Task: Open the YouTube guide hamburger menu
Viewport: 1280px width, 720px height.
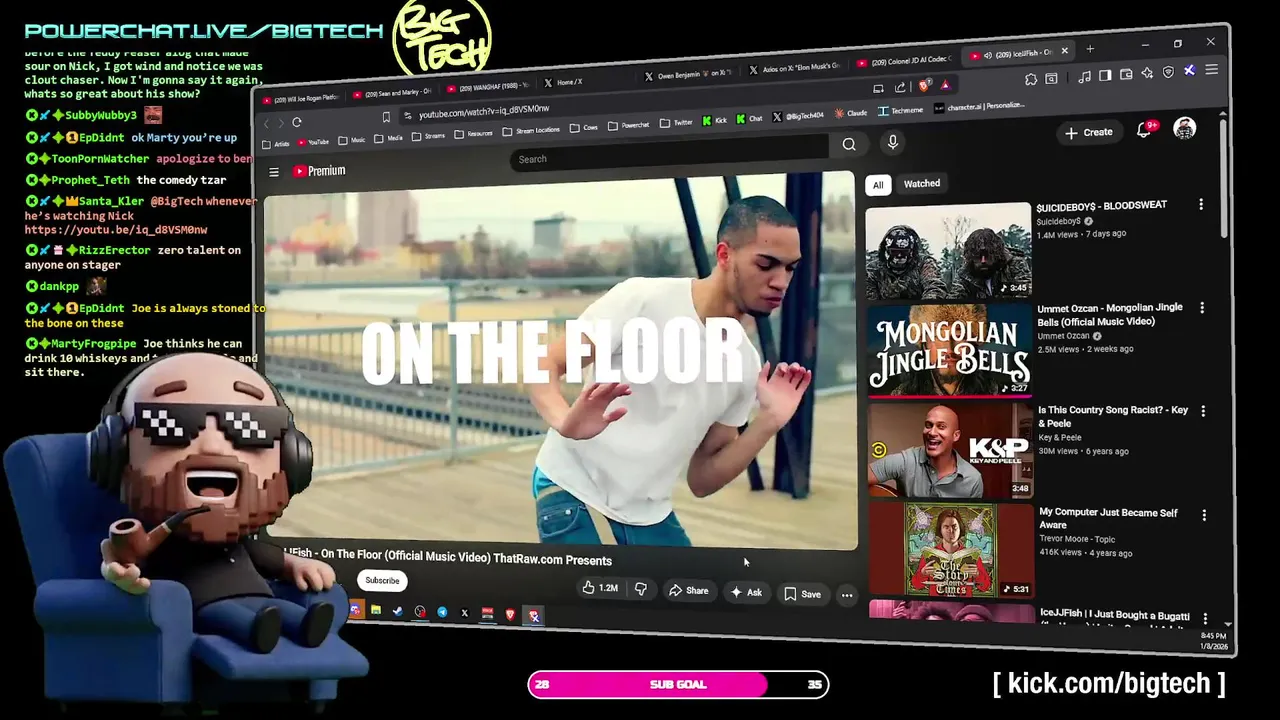Action: coord(274,172)
